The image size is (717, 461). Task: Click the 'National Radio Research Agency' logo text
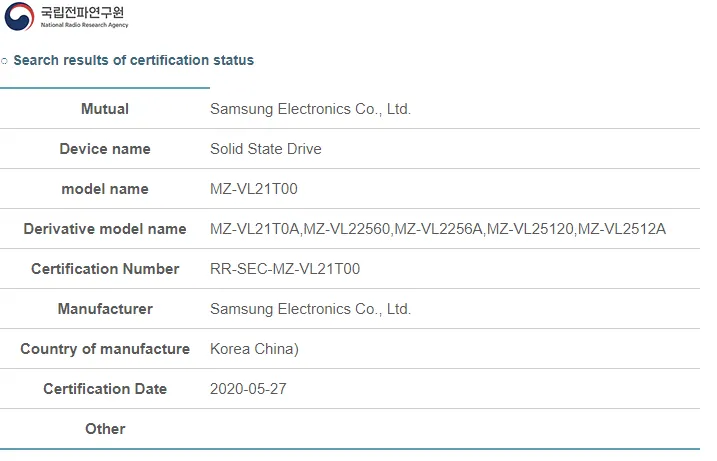(85, 25)
